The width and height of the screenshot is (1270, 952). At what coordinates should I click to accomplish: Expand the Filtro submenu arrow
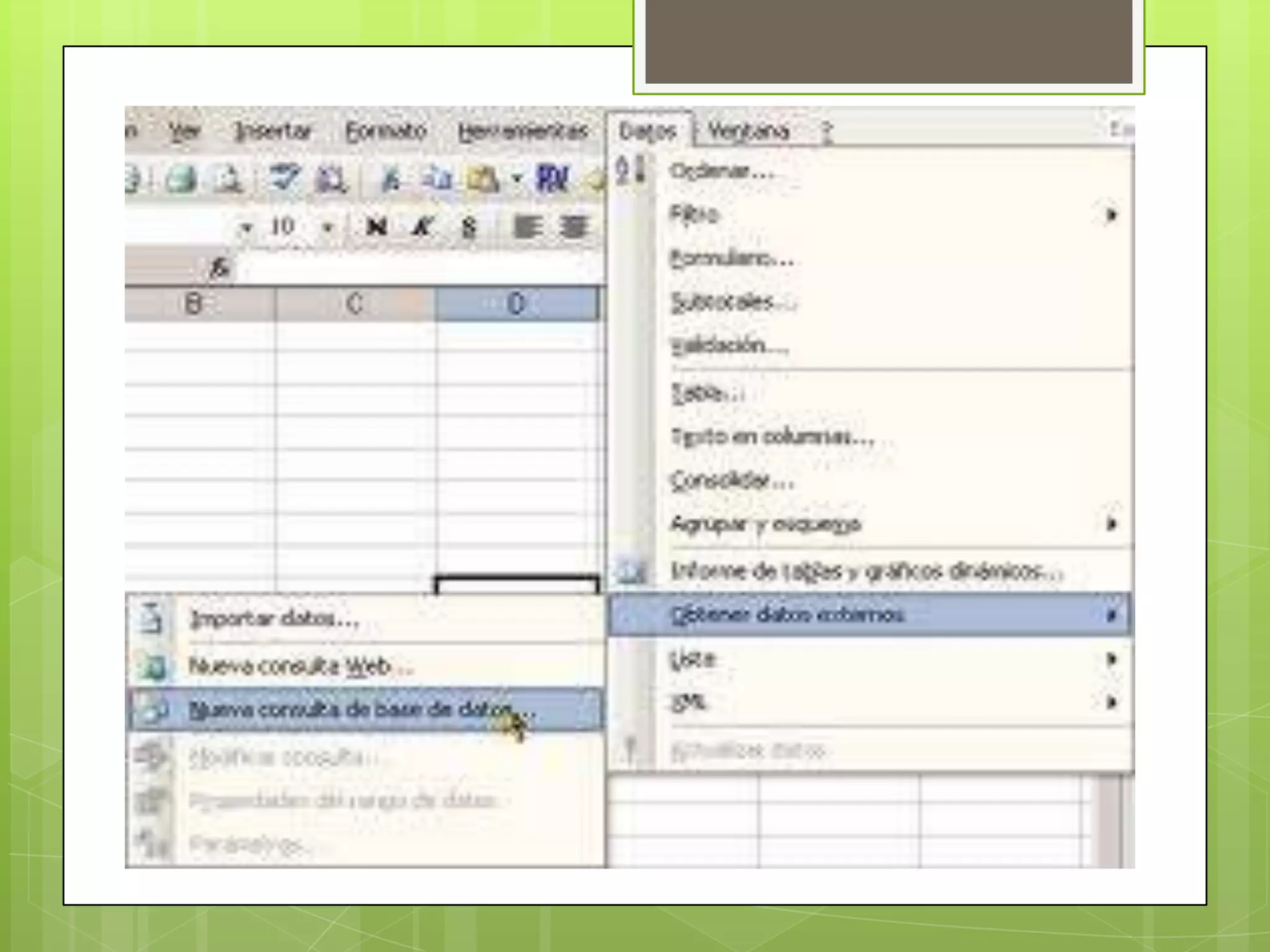coord(1111,215)
